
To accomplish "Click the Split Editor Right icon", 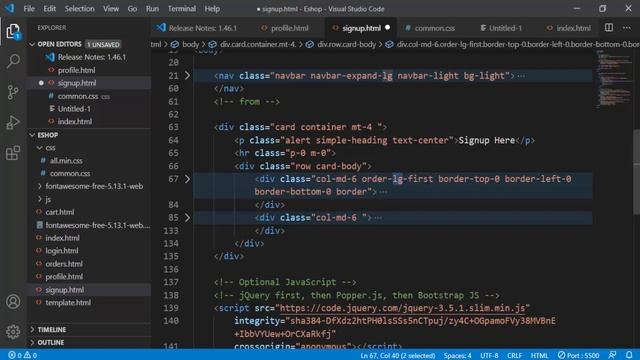I will pos(609,28).
